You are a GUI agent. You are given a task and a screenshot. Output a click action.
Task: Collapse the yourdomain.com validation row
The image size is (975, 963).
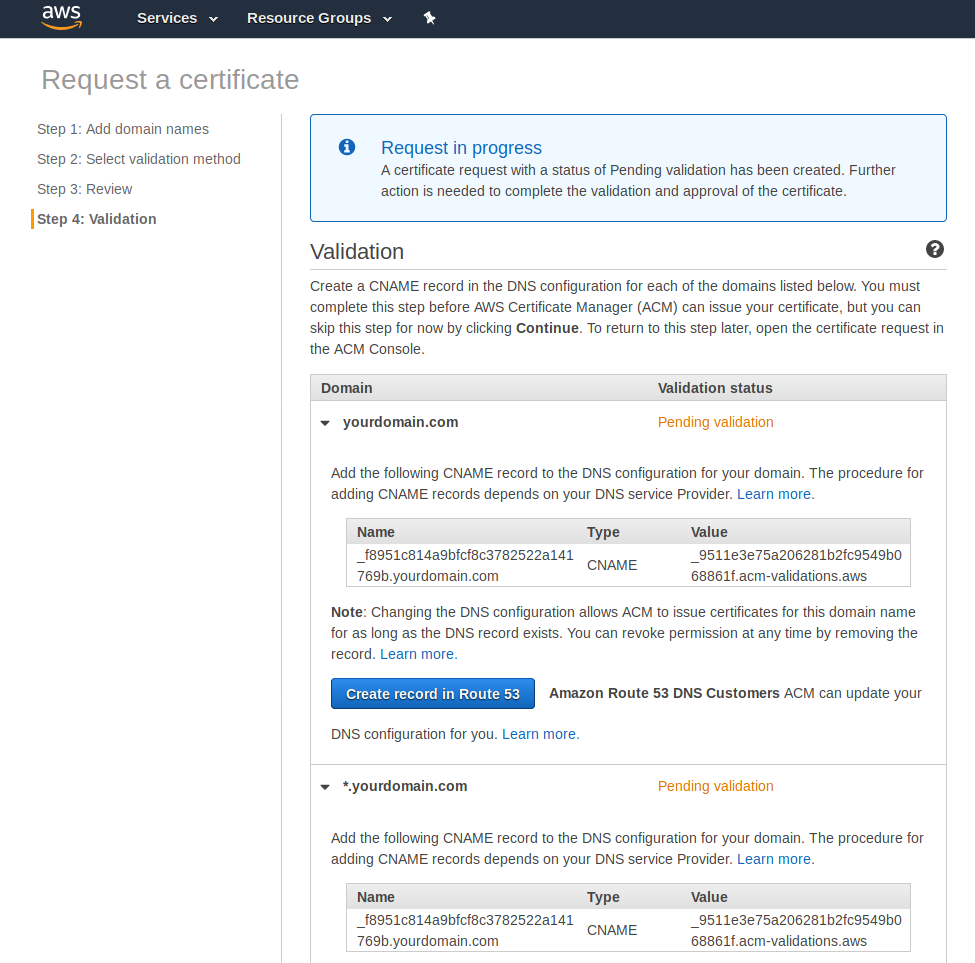pyautogui.click(x=325, y=423)
